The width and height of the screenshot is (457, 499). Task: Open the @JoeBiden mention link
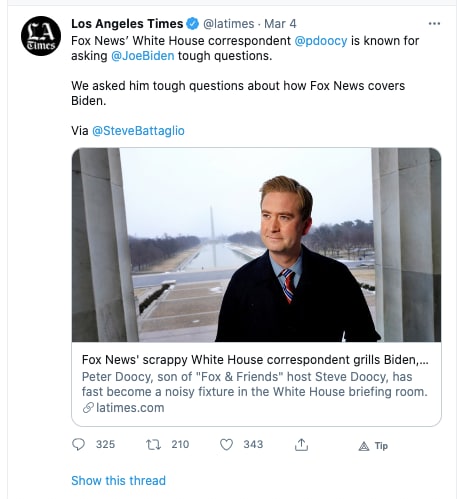pos(143,56)
